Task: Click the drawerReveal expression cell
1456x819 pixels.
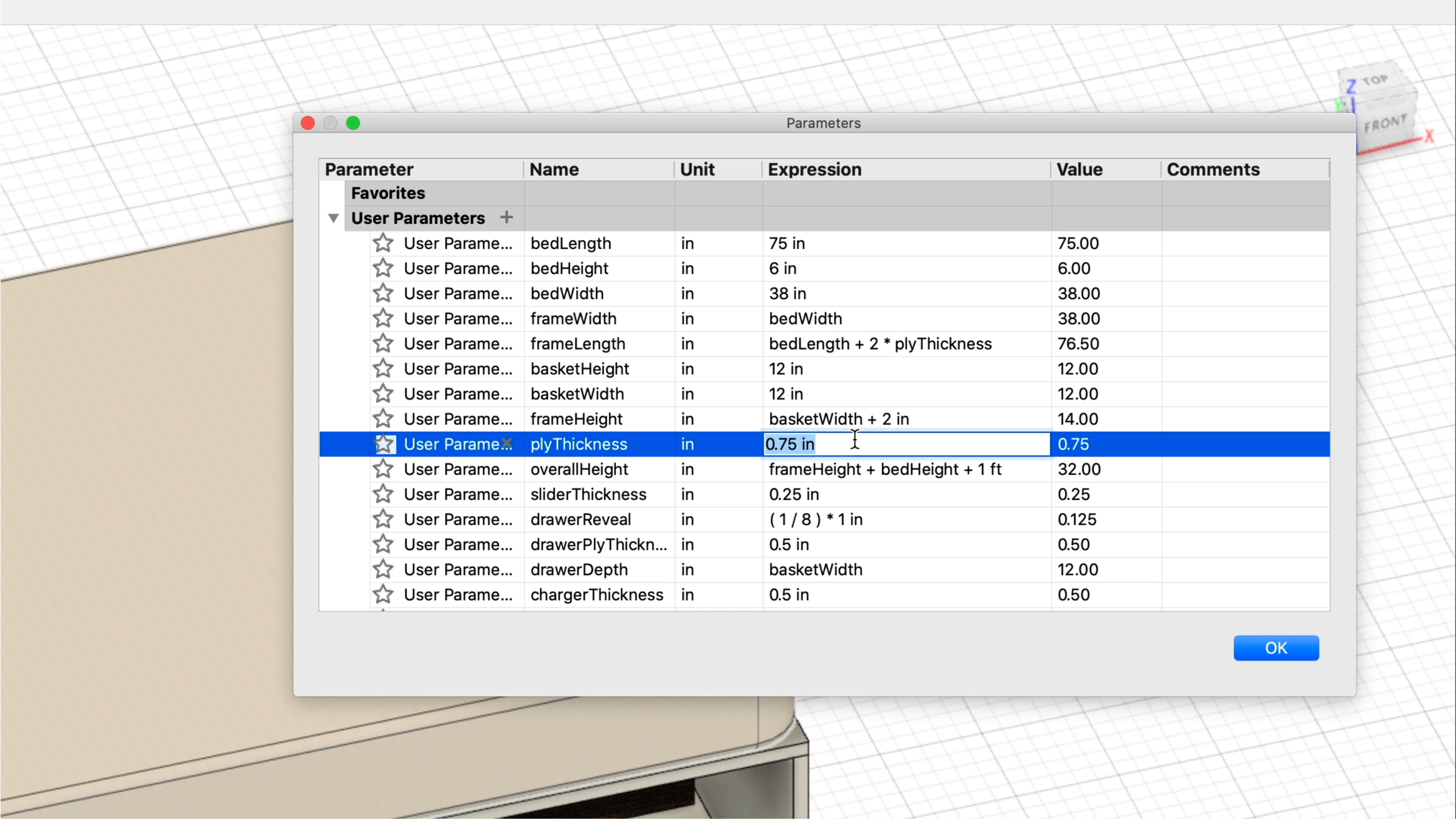Action: 907,519
